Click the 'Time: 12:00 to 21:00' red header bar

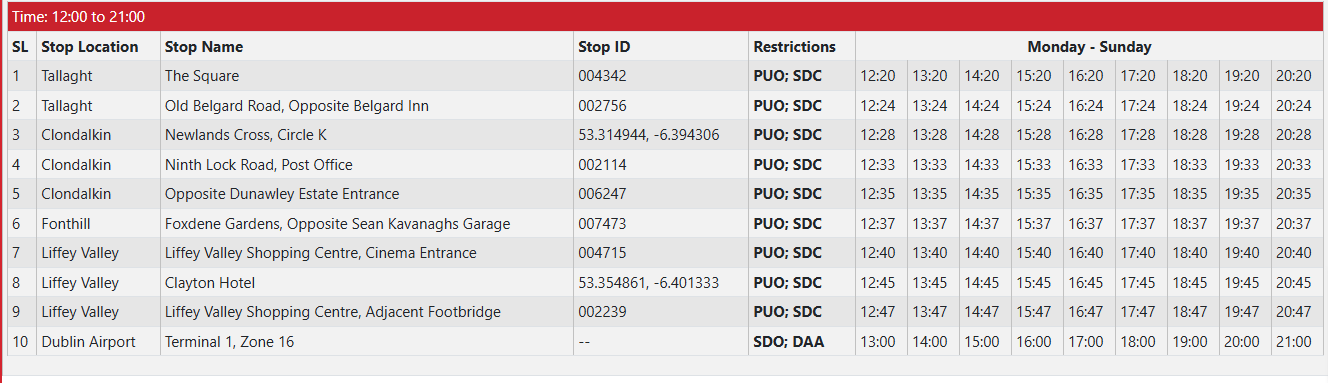pos(664,17)
